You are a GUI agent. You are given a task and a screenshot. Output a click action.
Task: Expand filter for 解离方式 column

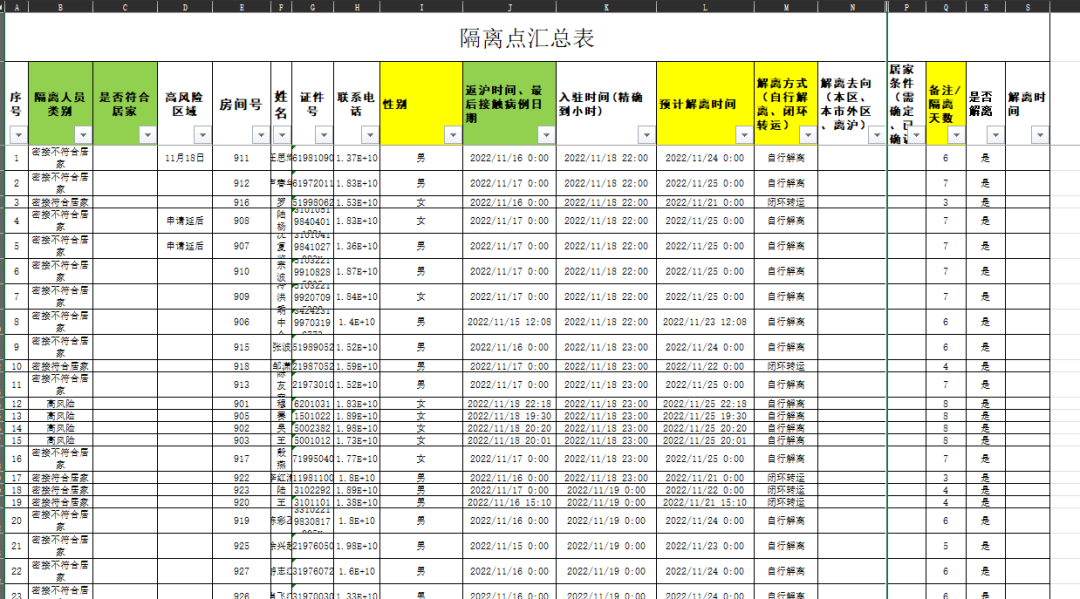pos(806,135)
